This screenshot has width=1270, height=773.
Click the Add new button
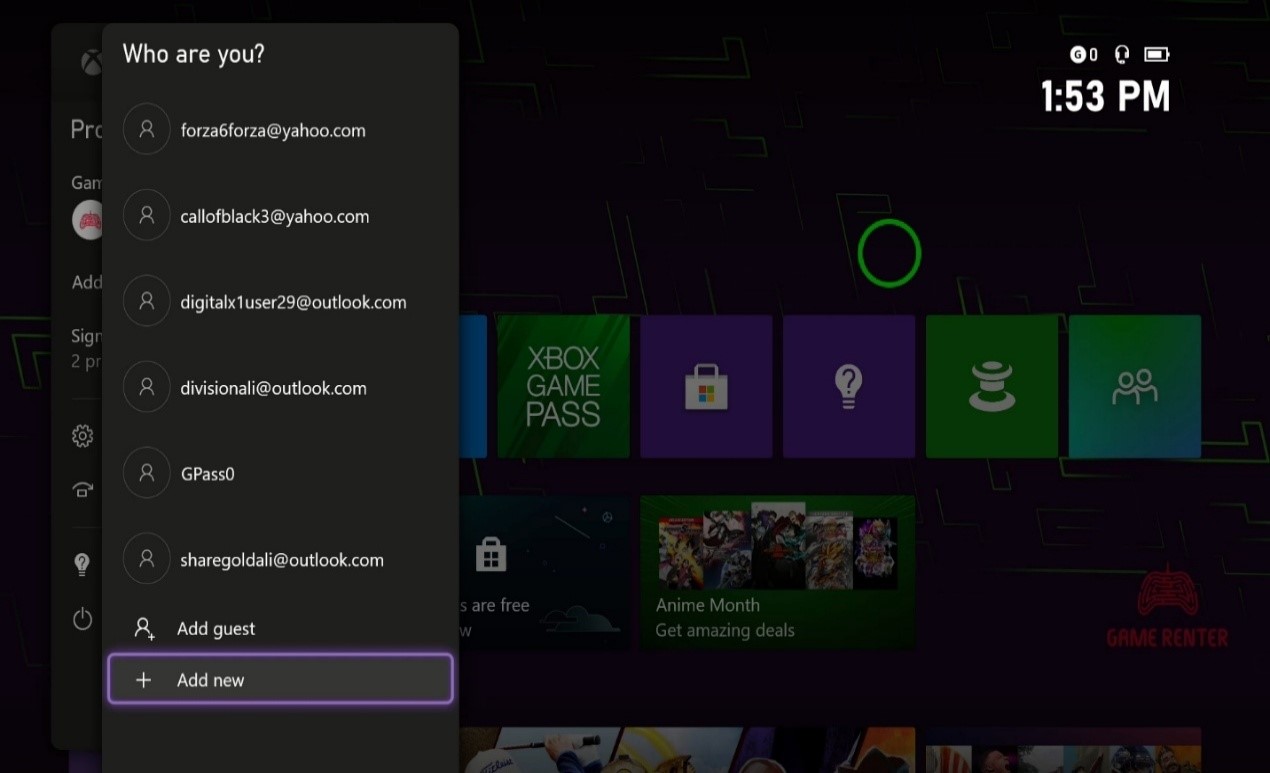tap(280, 680)
